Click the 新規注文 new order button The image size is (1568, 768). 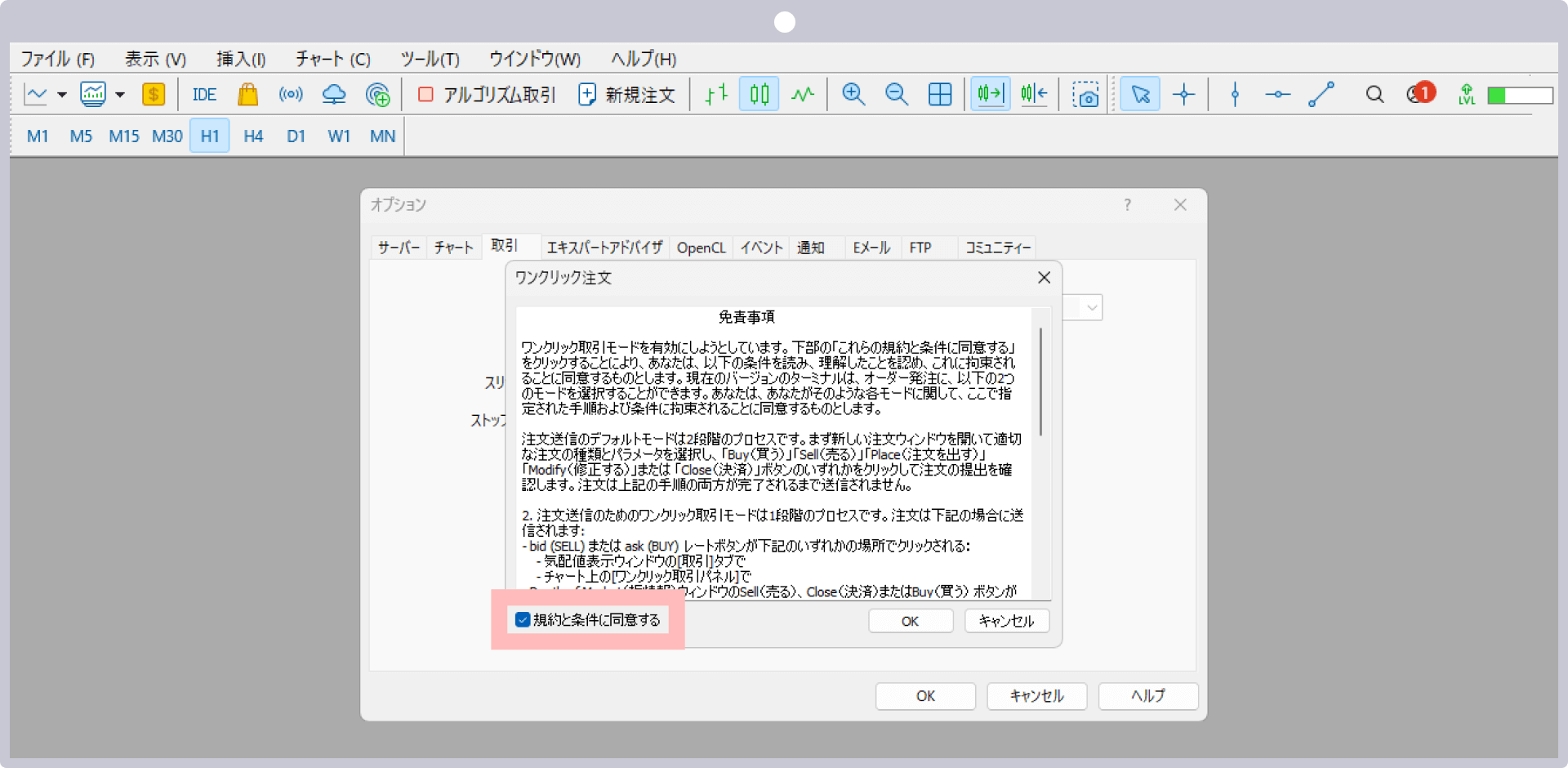pos(626,95)
